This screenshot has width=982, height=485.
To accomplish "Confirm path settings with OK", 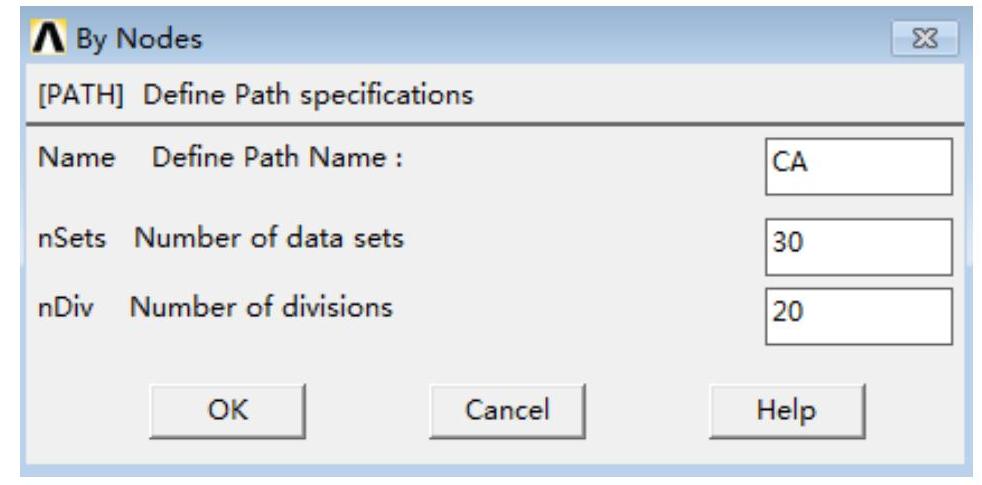I will click(x=228, y=410).
